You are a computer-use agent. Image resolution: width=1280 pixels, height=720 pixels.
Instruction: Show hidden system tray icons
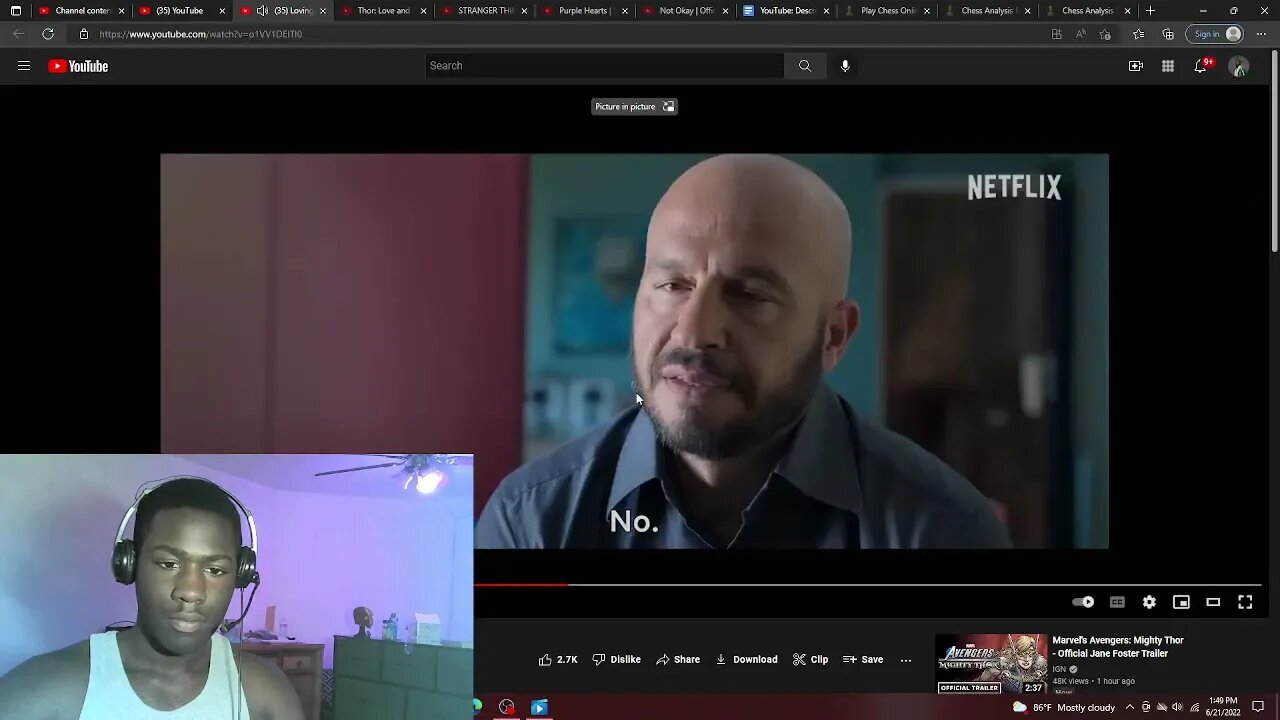tap(1129, 708)
